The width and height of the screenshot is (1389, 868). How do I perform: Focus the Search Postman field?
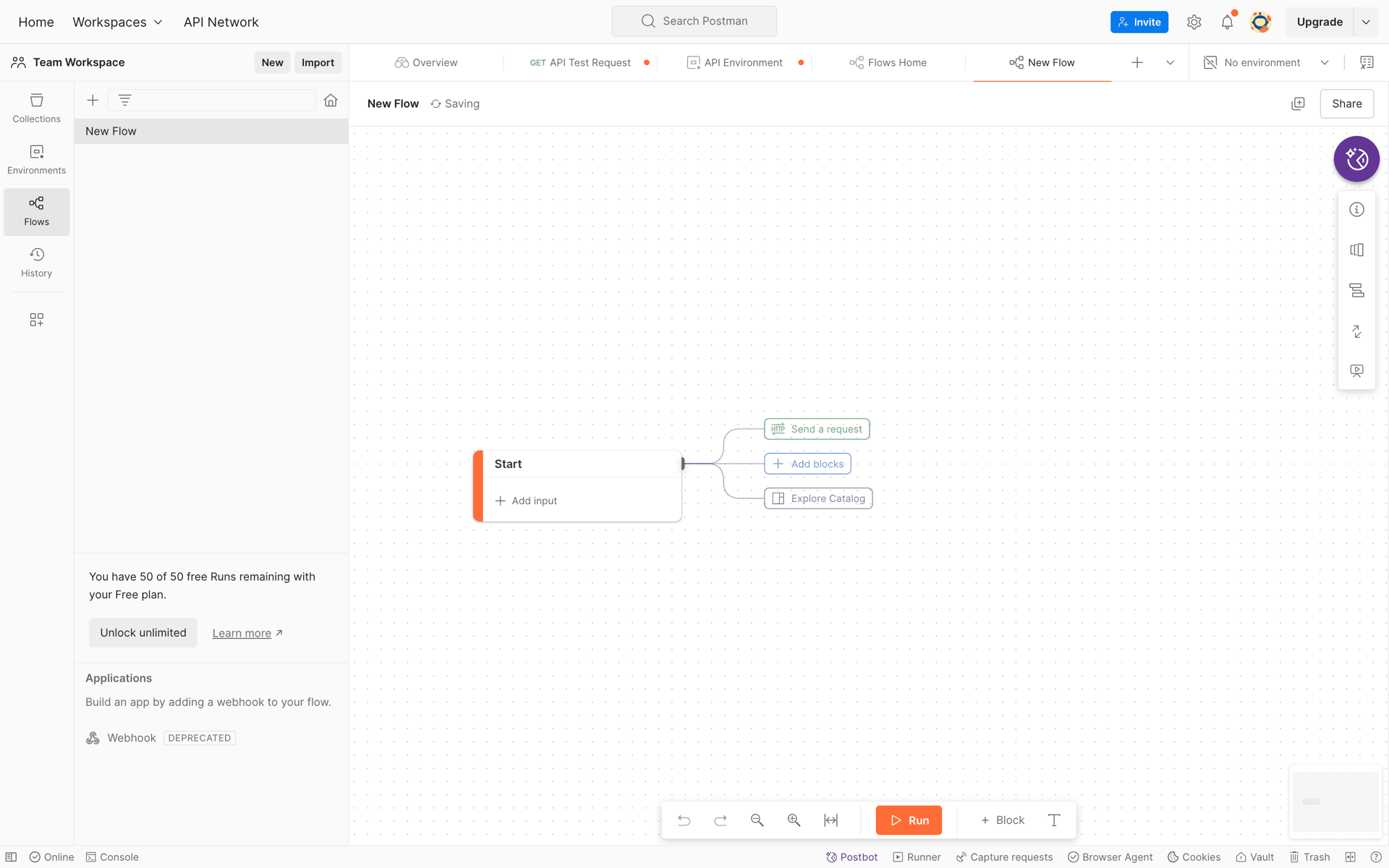694,22
